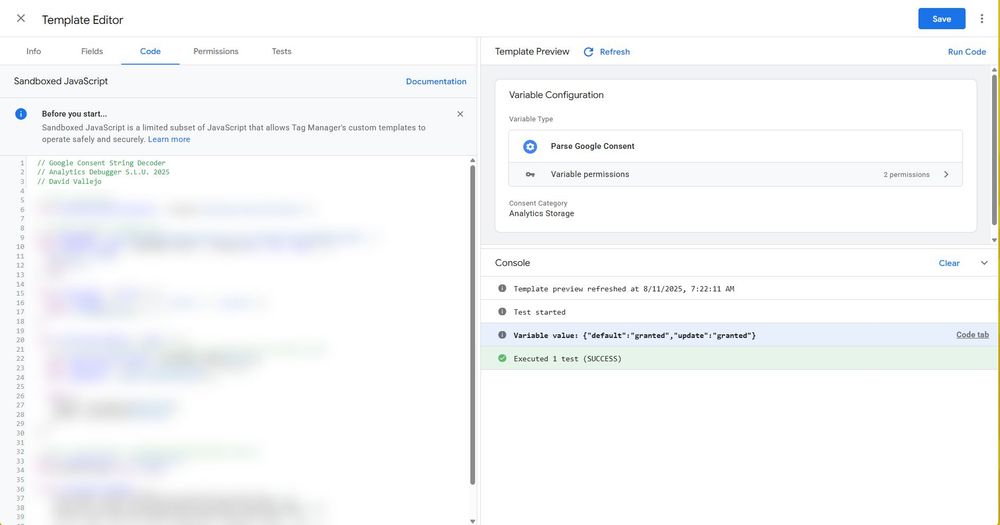Select the 'Template preview refreshed' console line

740,288
